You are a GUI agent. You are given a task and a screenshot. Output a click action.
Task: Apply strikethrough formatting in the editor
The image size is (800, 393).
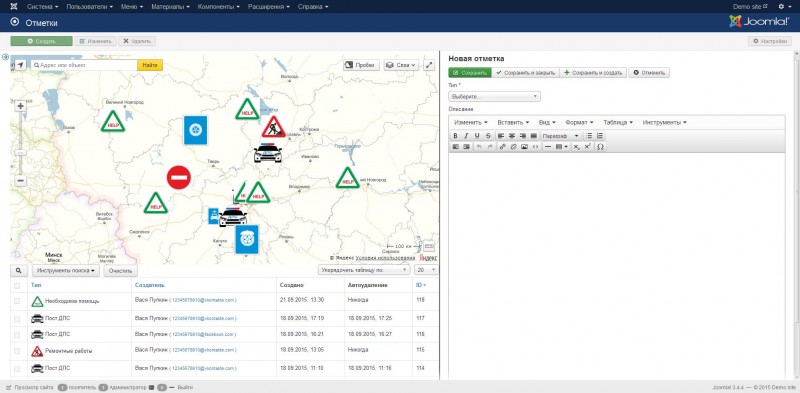pyautogui.click(x=488, y=136)
